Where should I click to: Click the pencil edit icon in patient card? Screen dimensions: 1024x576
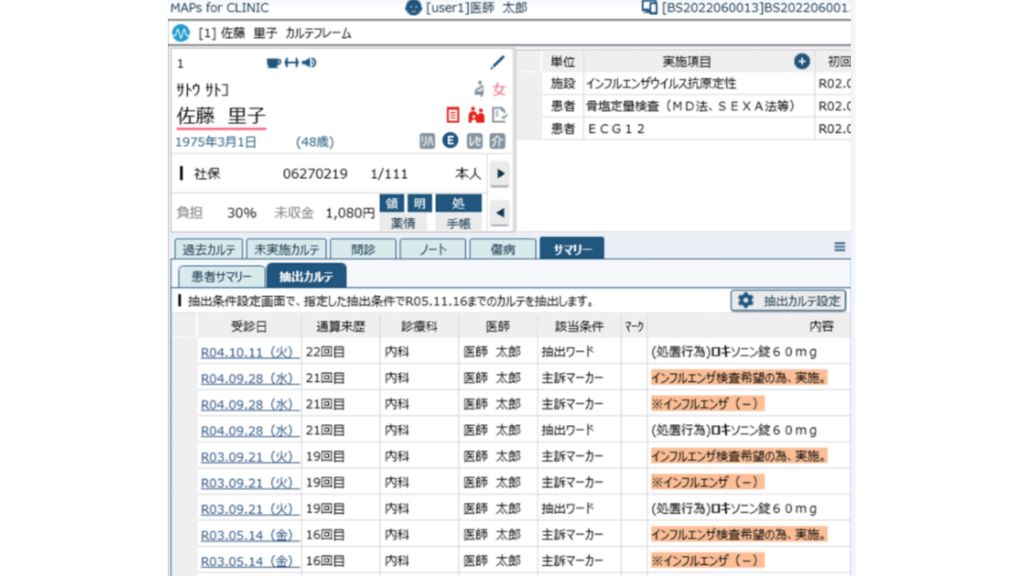tap(497, 63)
